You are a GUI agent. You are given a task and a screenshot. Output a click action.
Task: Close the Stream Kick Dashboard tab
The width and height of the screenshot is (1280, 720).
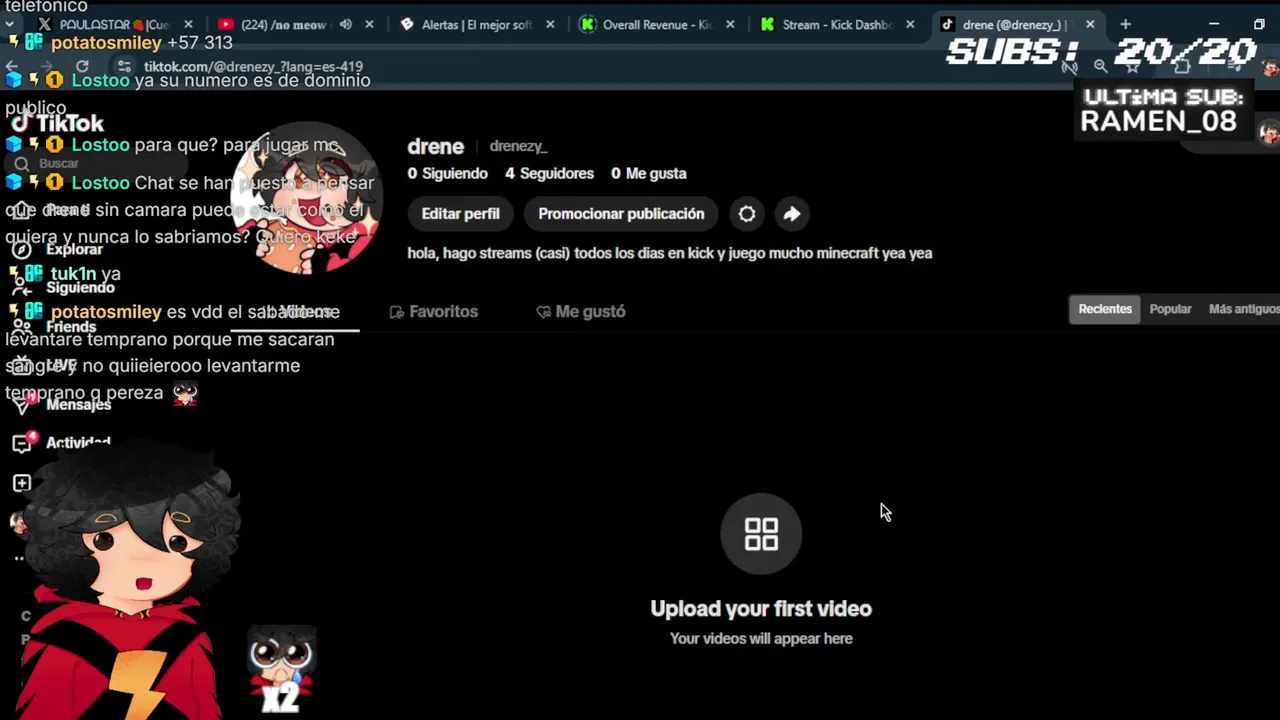(x=910, y=25)
